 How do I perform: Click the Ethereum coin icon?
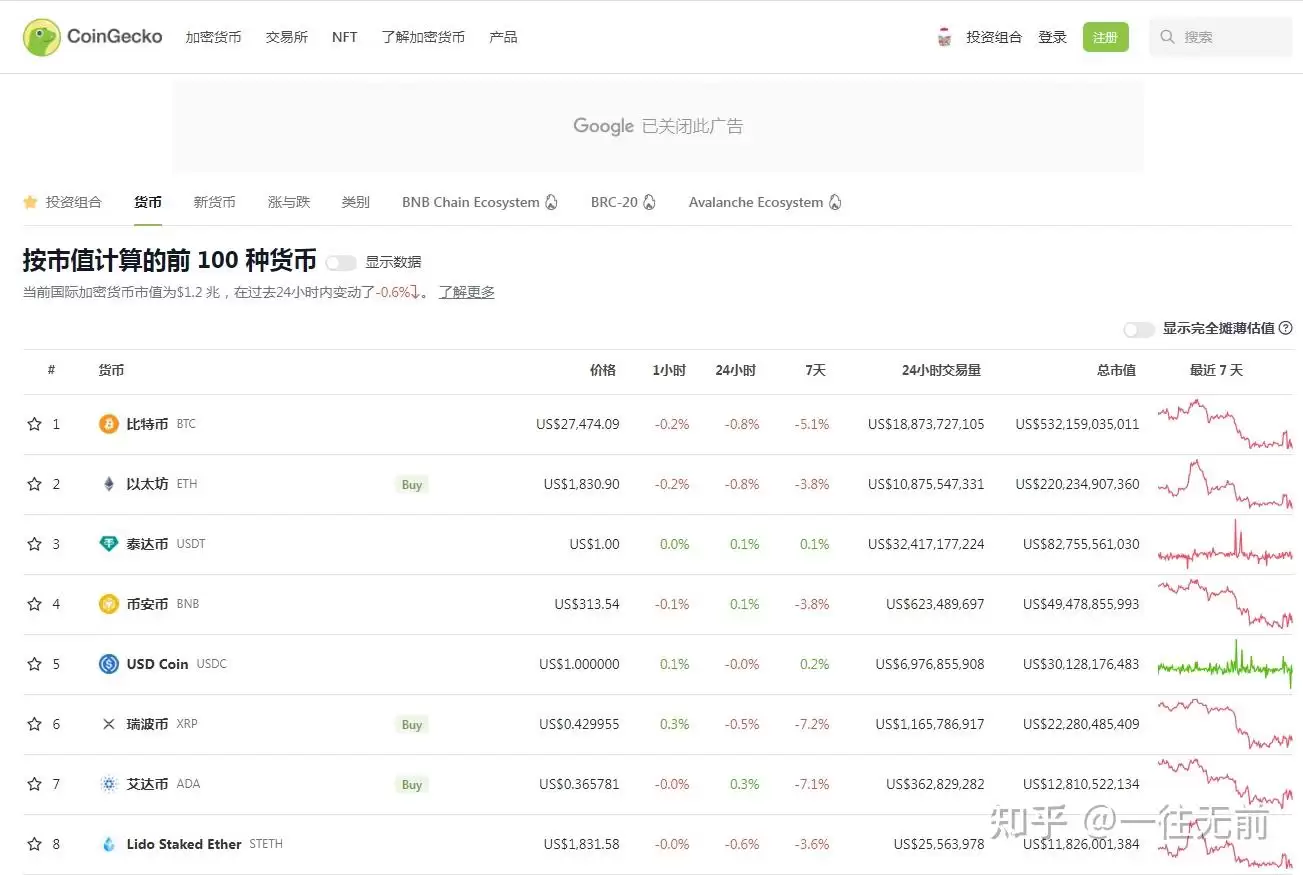[108, 483]
